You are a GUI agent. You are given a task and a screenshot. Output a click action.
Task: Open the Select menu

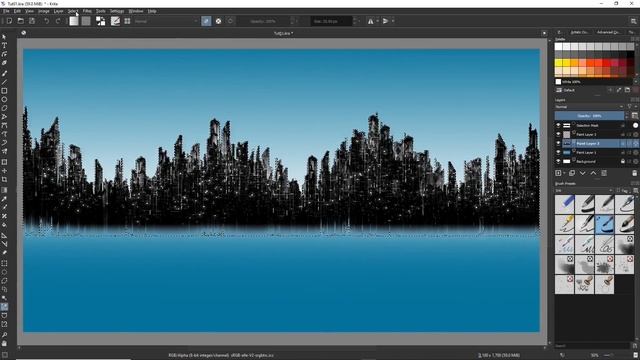73,11
